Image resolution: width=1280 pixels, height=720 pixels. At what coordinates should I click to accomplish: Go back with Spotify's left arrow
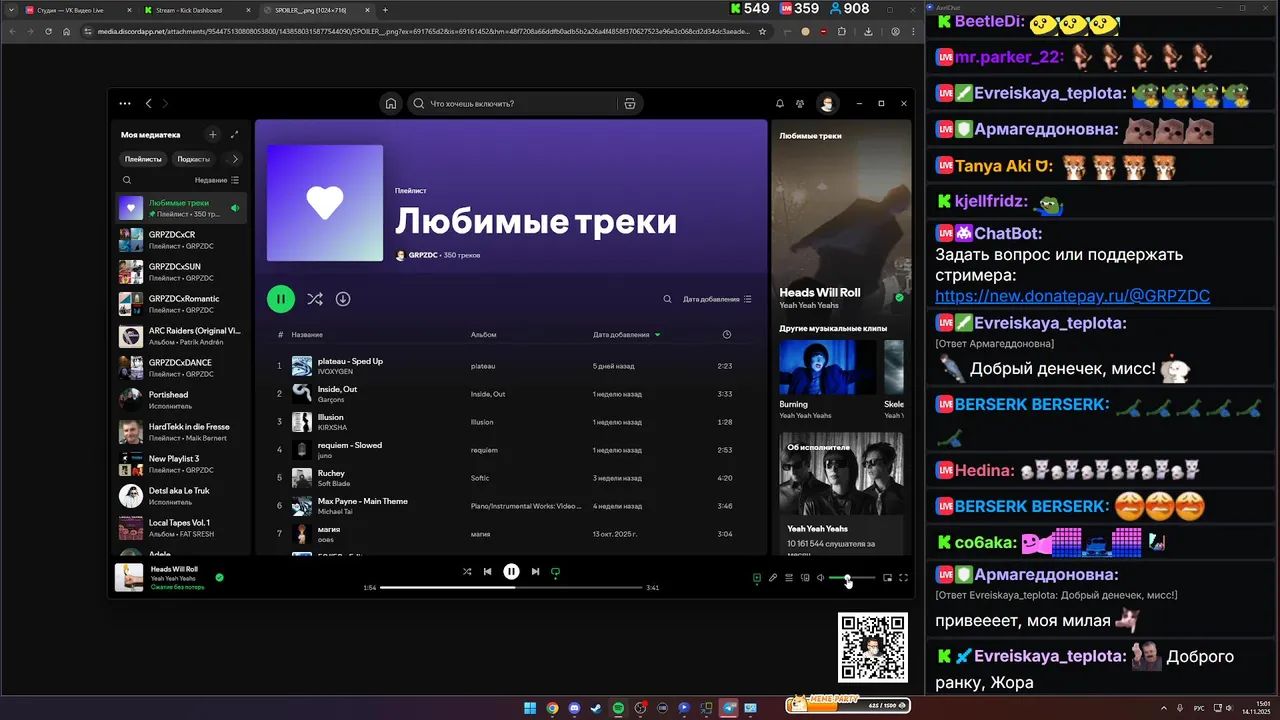pyautogui.click(x=149, y=103)
